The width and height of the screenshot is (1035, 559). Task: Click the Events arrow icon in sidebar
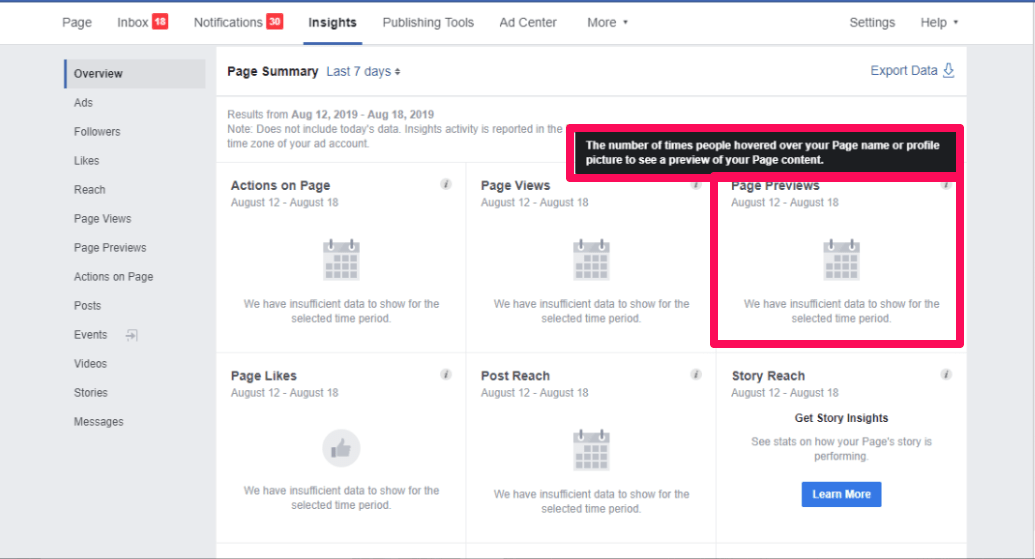pos(131,335)
